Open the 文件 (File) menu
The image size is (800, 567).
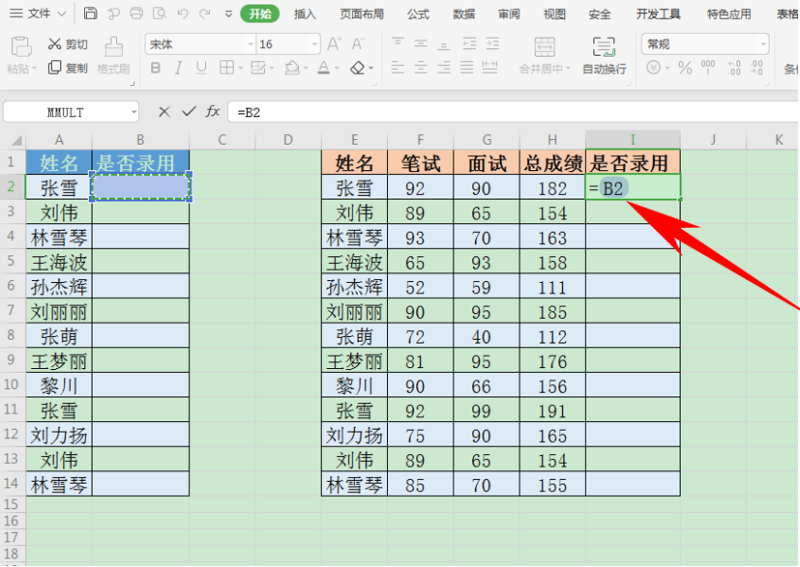pyautogui.click(x=38, y=14)
